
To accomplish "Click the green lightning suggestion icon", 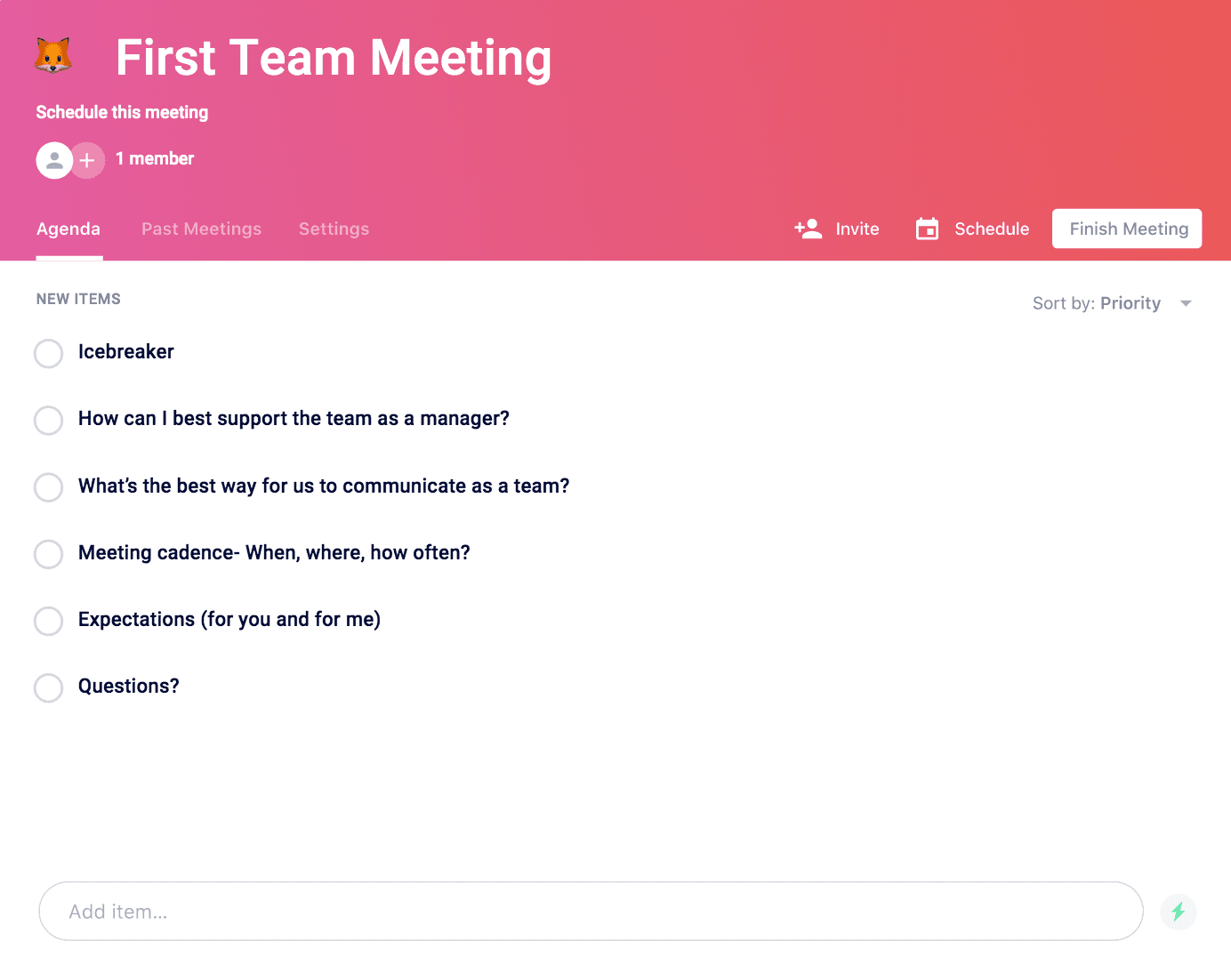I will click(1179, 911).
